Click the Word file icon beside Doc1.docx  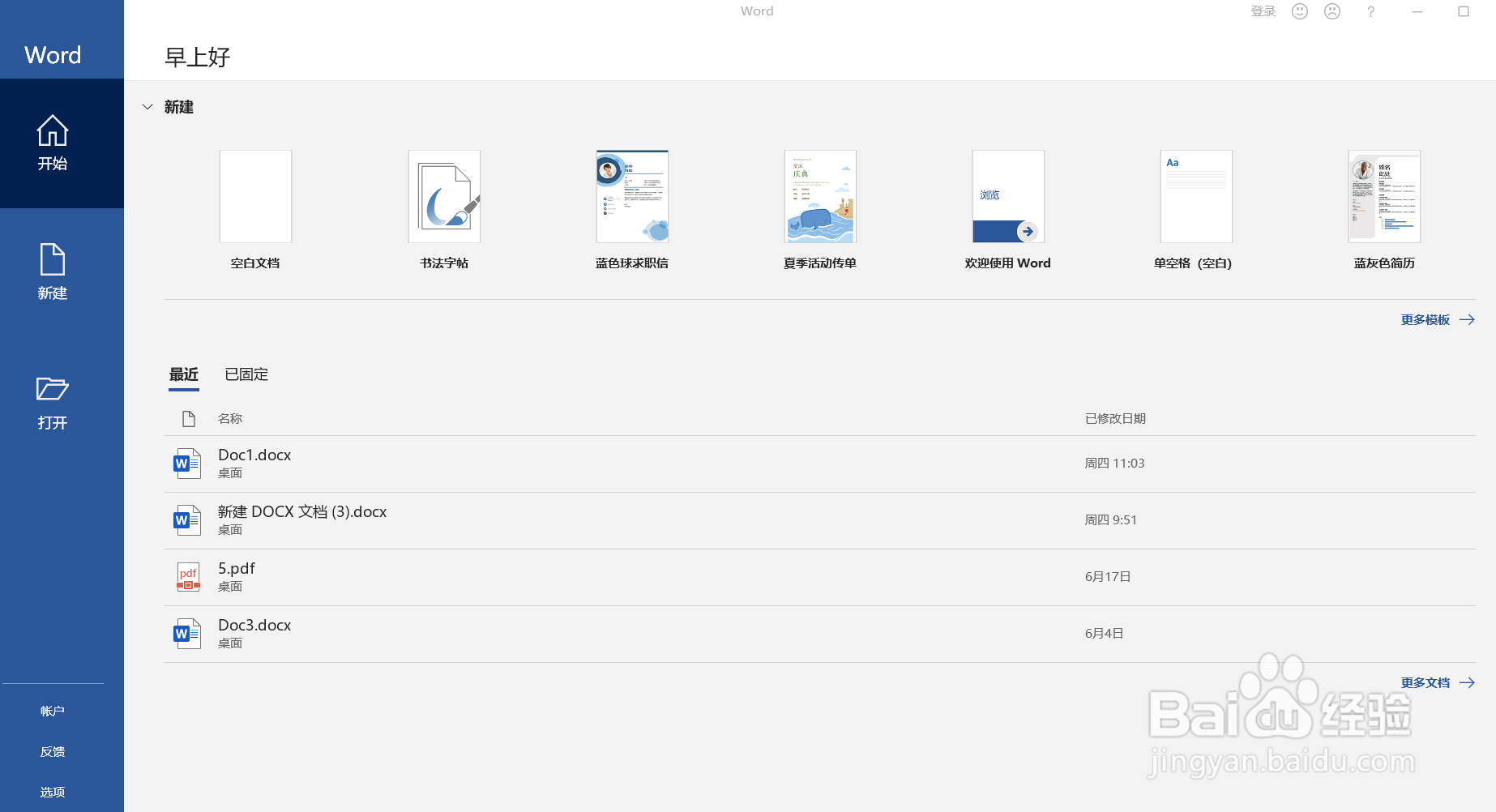[187, 464]
